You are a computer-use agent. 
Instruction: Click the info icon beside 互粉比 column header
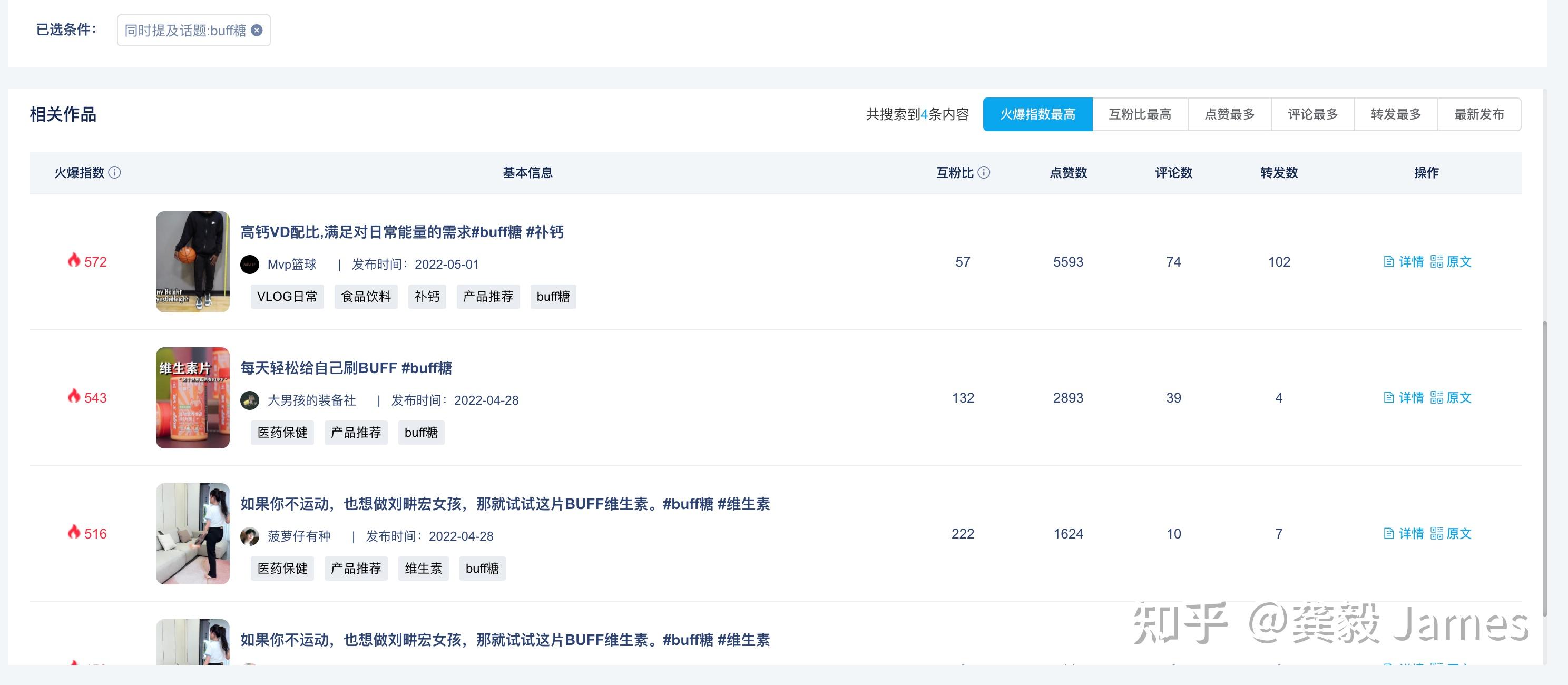tap(984, 172)
